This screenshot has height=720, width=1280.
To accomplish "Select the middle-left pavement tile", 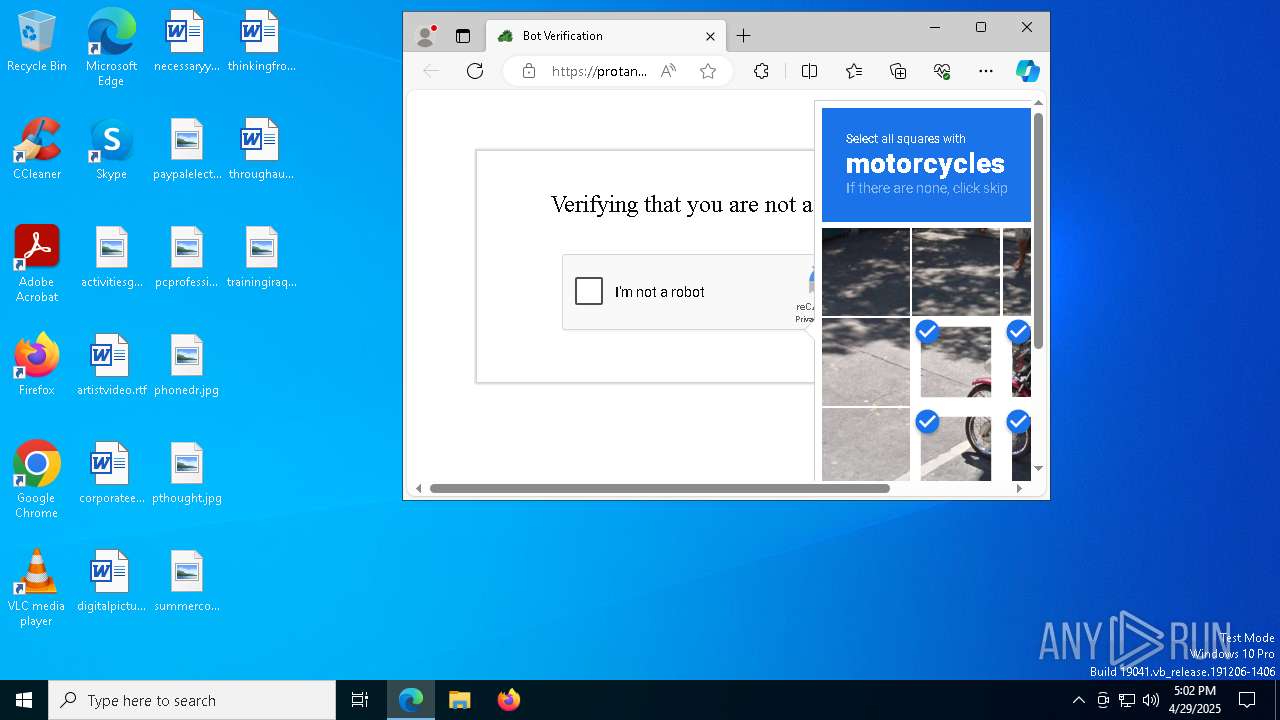I will [x=866, y=362].
